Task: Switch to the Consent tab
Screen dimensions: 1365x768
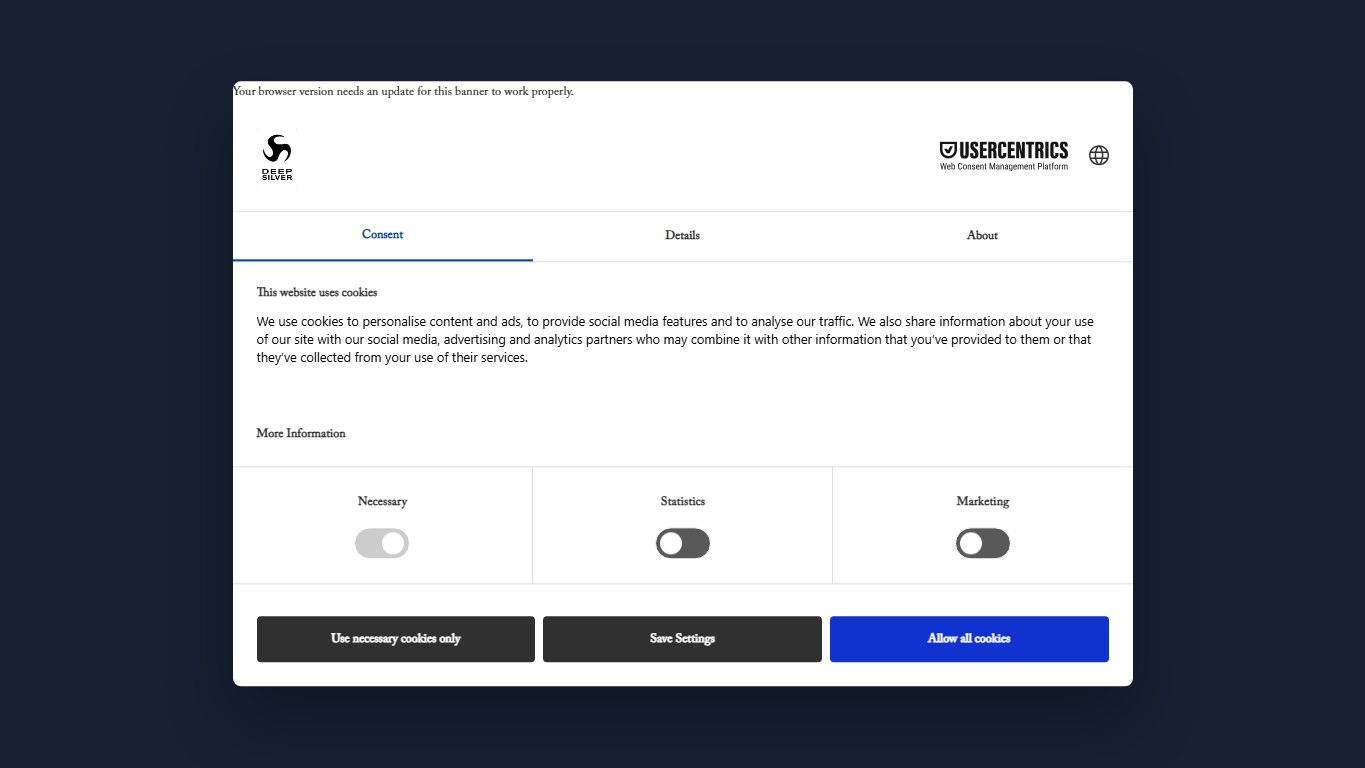Action: 383,235
